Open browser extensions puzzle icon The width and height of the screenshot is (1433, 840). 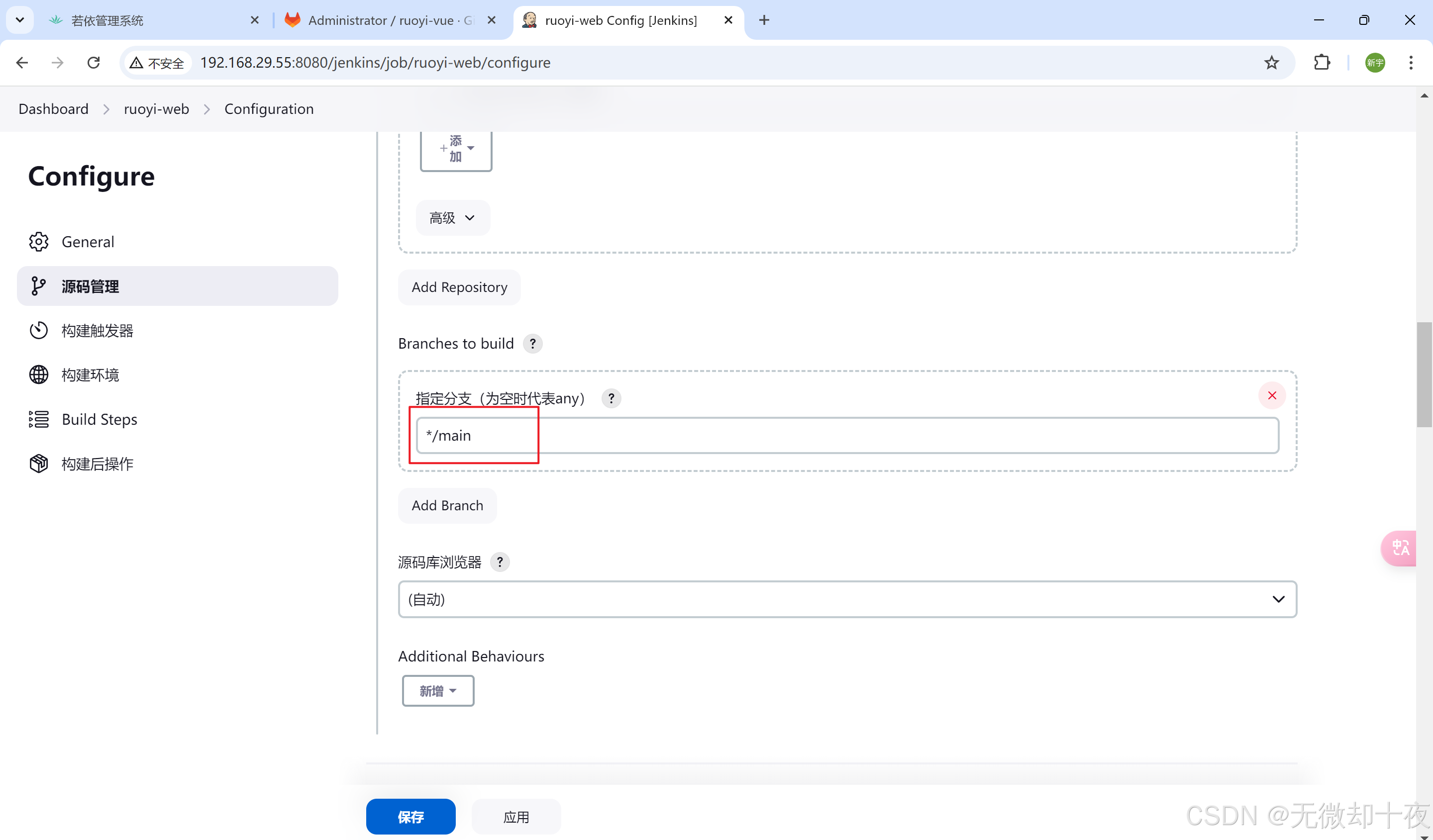1322,63
